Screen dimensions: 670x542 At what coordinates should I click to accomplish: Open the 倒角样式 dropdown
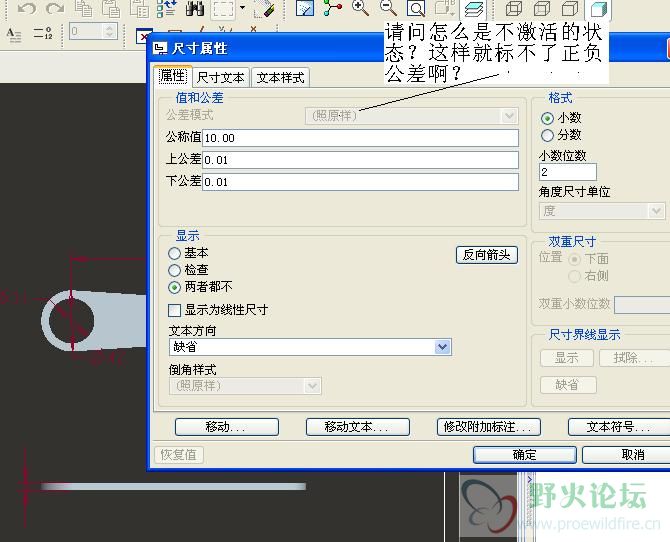pyautogui.click(x=245, y=386)
